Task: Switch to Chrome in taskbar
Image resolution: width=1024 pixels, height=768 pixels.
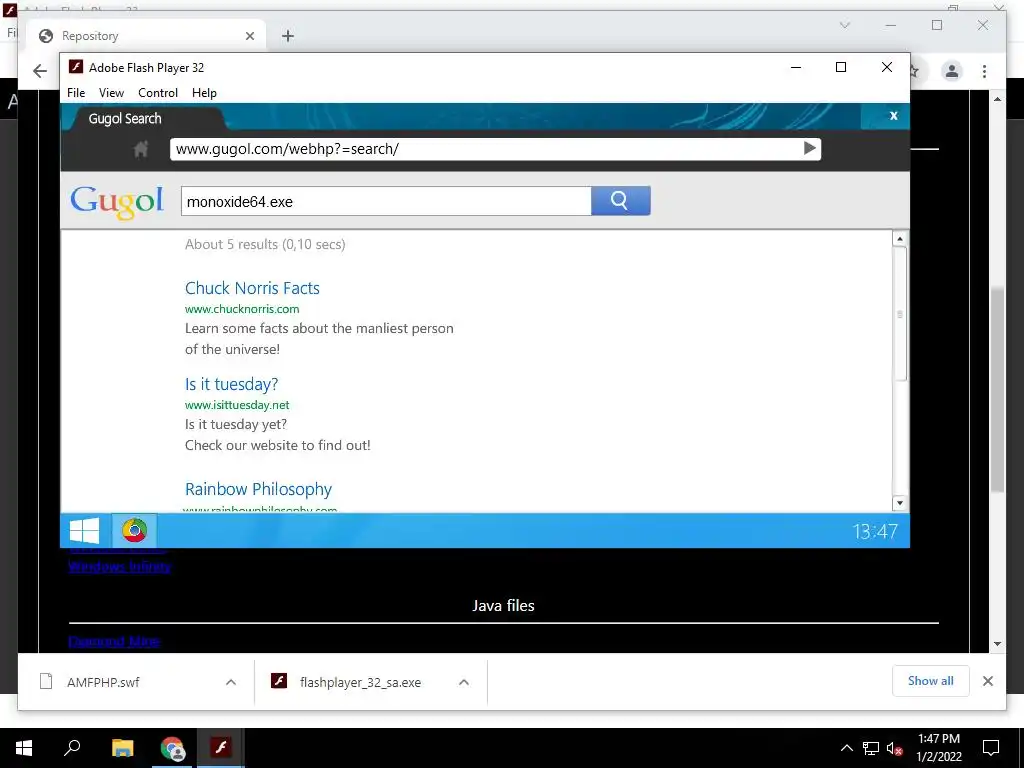Action: click(x=172, y=747)
